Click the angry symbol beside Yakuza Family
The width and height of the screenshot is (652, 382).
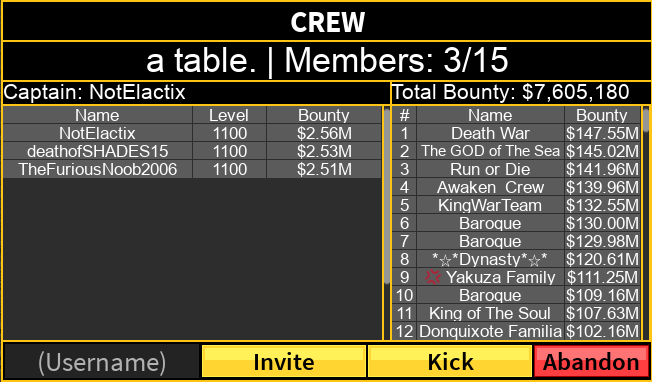click(433, 277)
